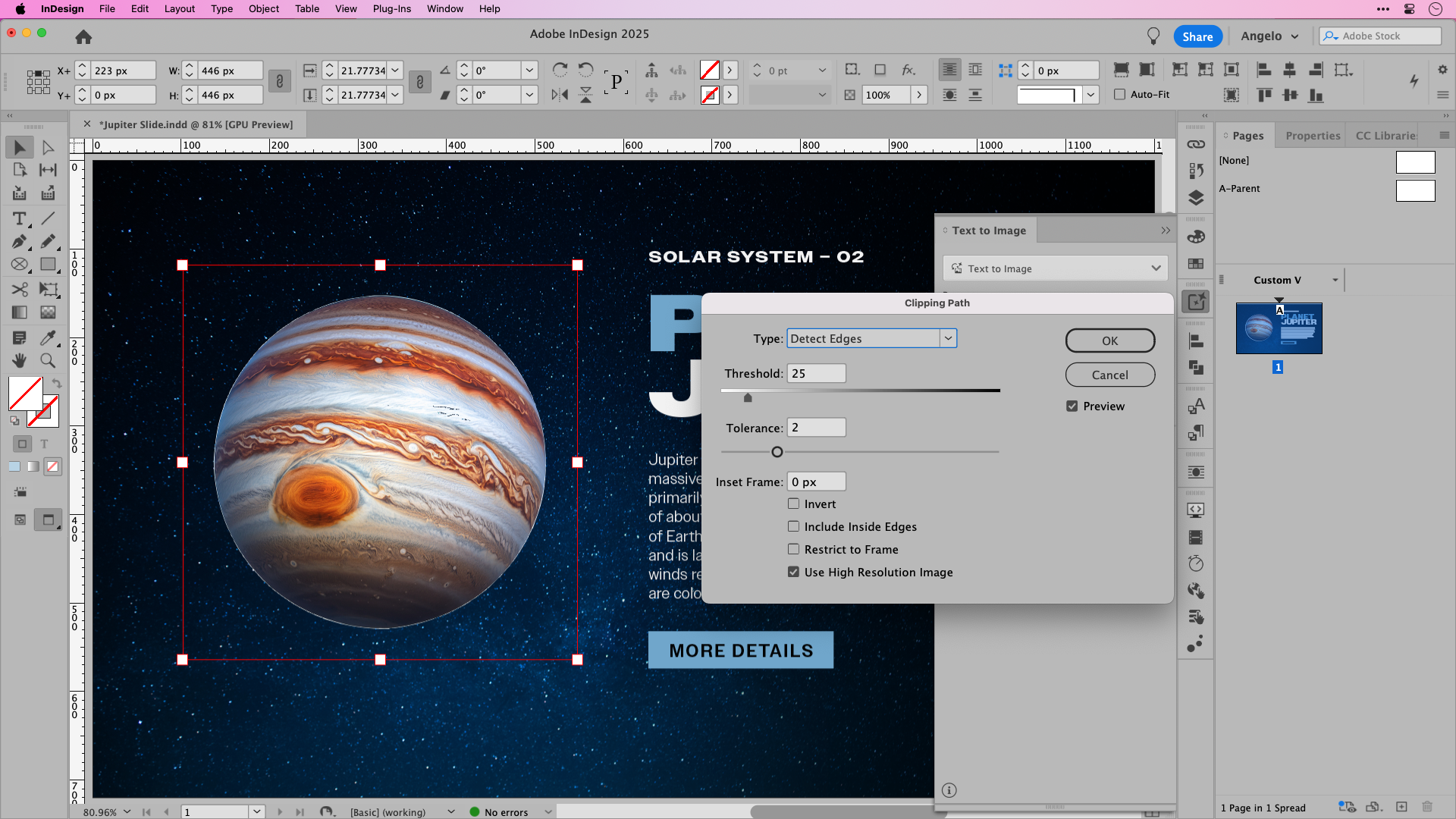Activate the Type tool
Screen dimensions: 1456x819
20,218
